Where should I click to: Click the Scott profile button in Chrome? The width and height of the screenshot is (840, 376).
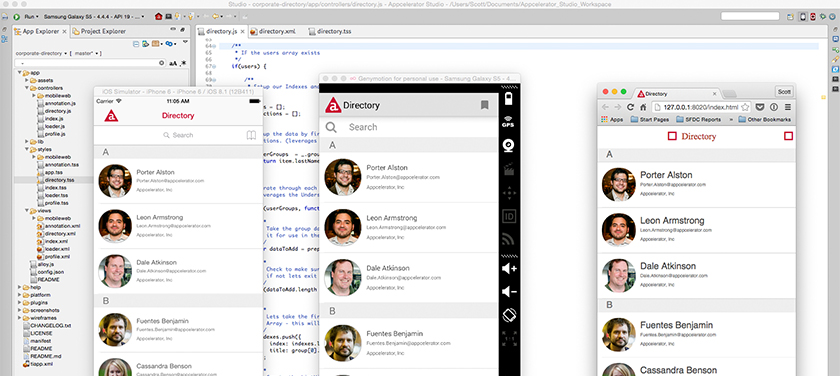pos(784,92)
